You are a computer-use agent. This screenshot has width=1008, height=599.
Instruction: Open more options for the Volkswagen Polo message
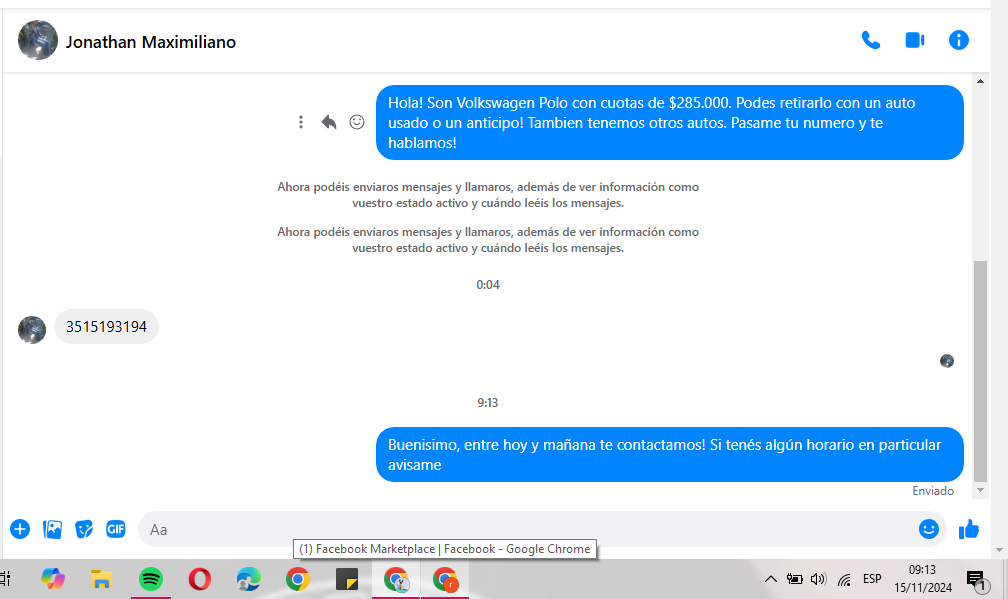tap(301, 122)
